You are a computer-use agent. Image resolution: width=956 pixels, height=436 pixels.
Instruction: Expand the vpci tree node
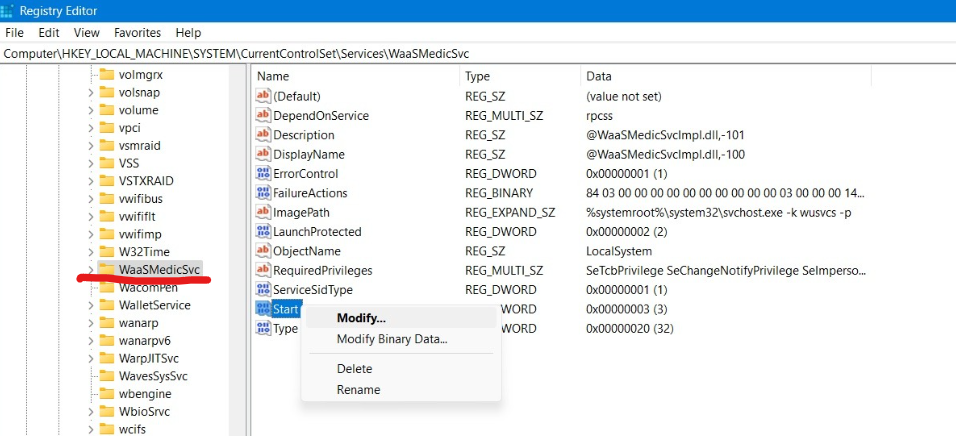tap(90, 128)
